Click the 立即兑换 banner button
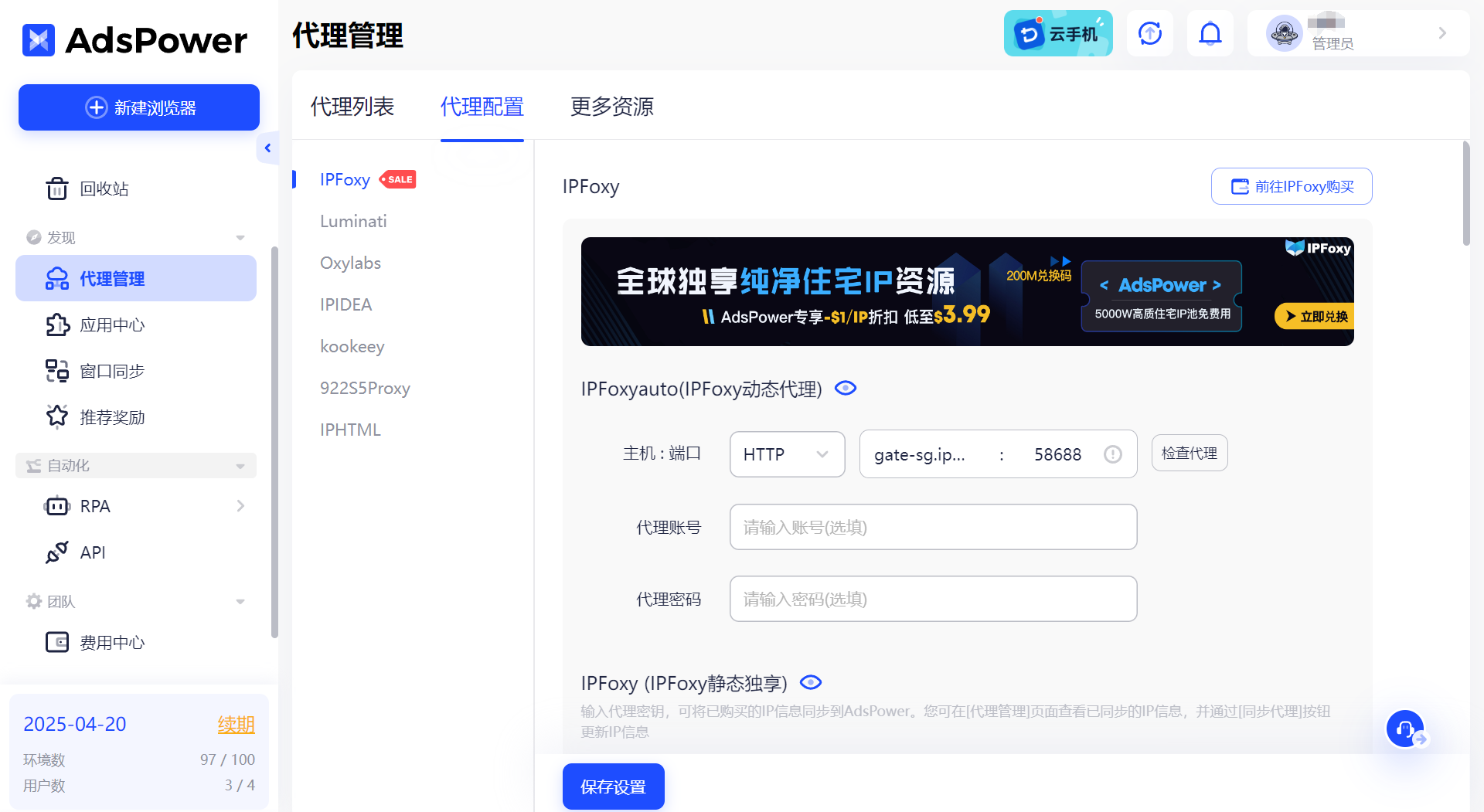This screenshot has height=812, width=1484. [1315, 316]
